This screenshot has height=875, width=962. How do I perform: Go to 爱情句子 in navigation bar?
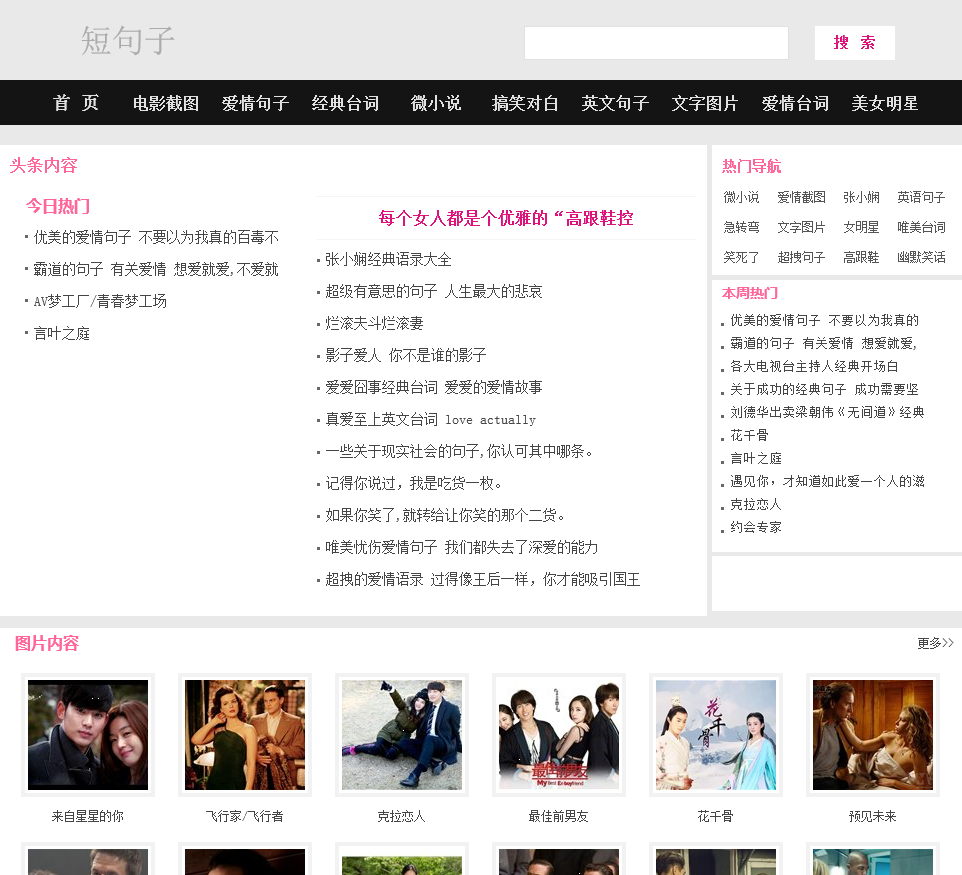(x=255, y=103)
